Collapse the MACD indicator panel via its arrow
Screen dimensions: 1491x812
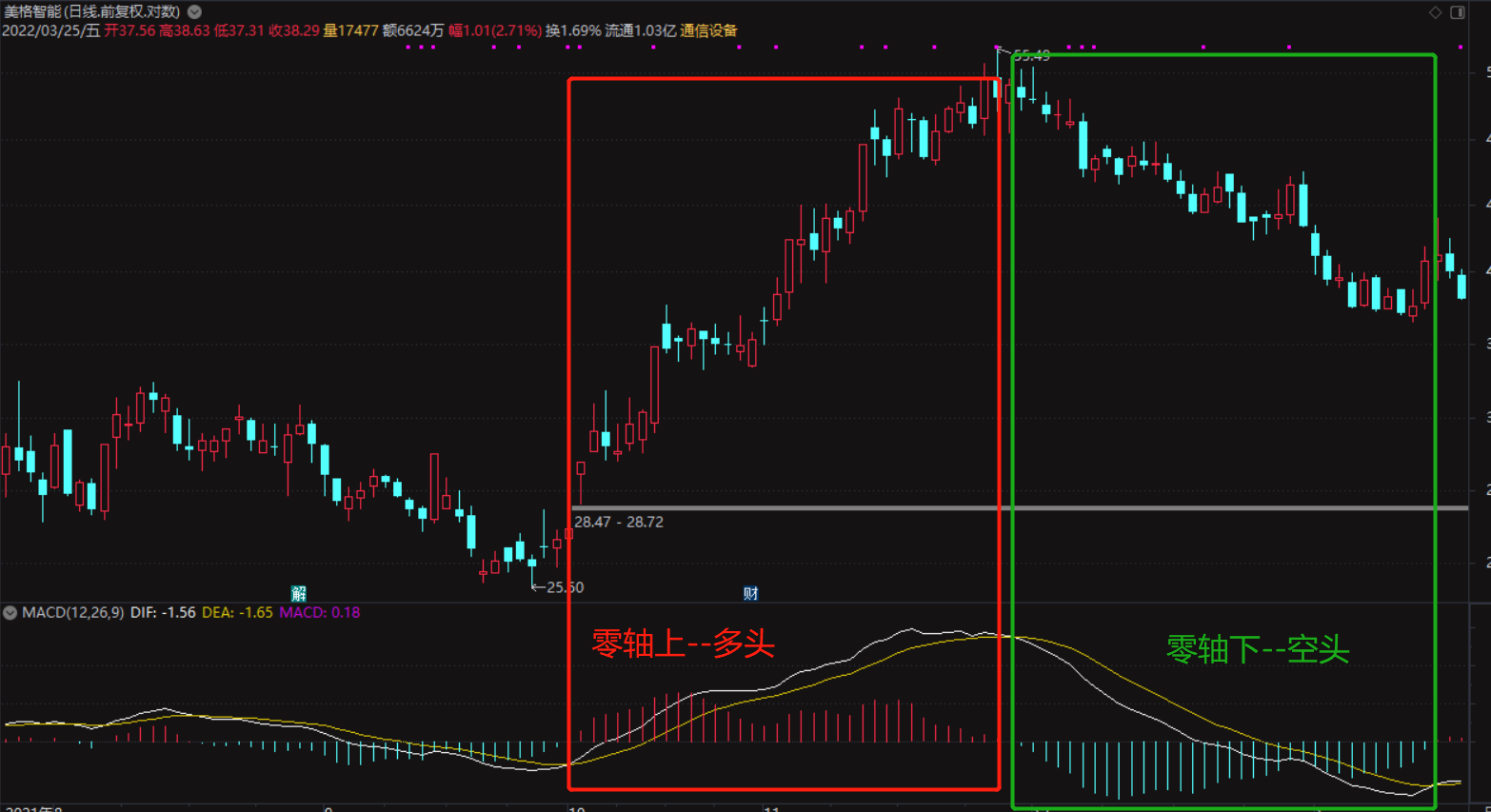[9, 613]
